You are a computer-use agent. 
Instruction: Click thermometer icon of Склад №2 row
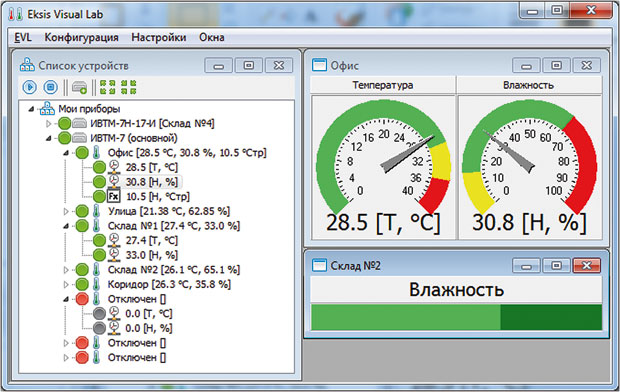[96, 270]
